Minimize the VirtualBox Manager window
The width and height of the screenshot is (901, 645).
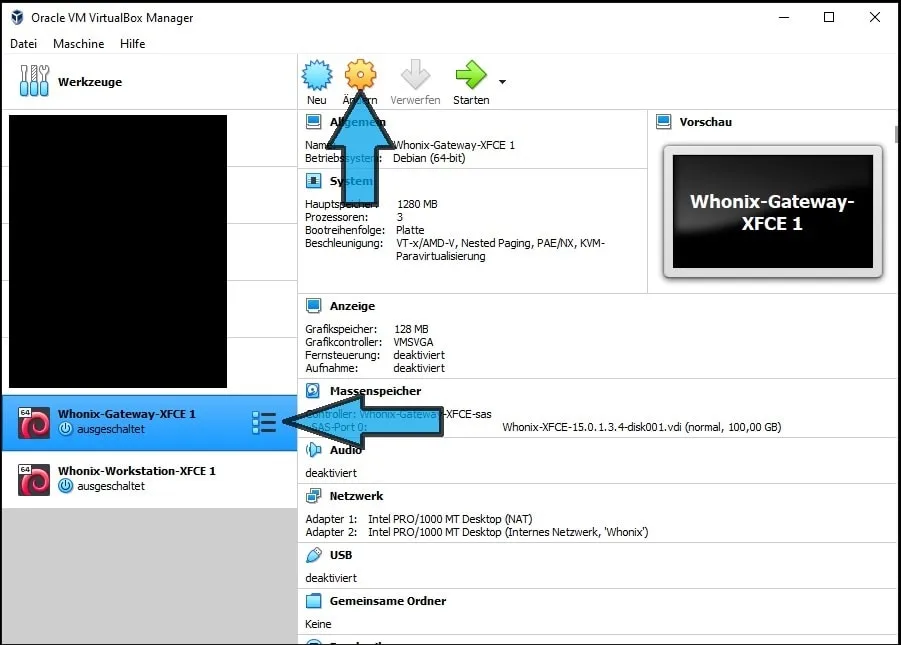(x=784, y=17)
